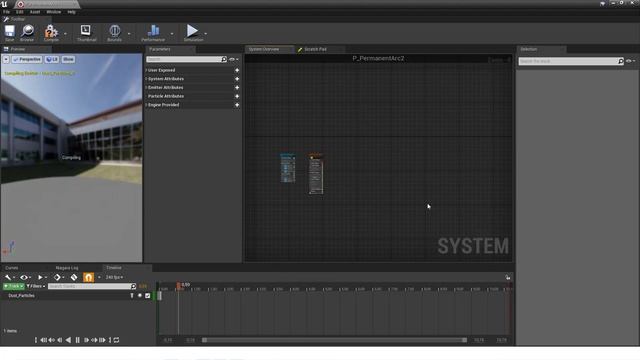Open Simulation options dropdown arrow
The image size is (640, 360).
coord(206,34)
